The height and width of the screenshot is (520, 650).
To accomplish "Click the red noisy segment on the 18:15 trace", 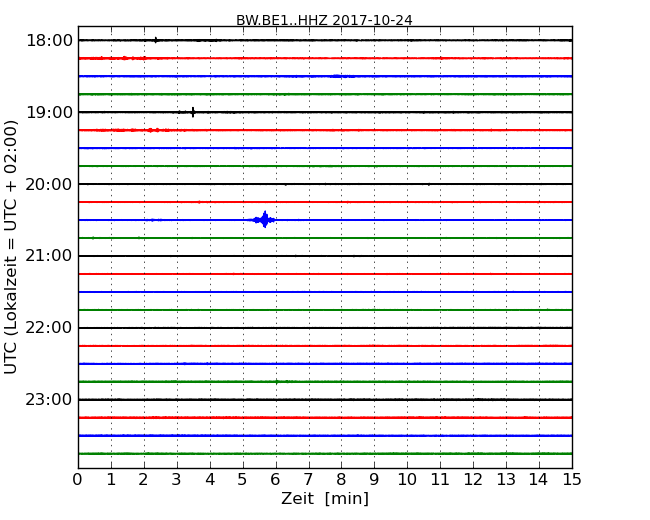I will pyautogui.click(x=113, y=58).
